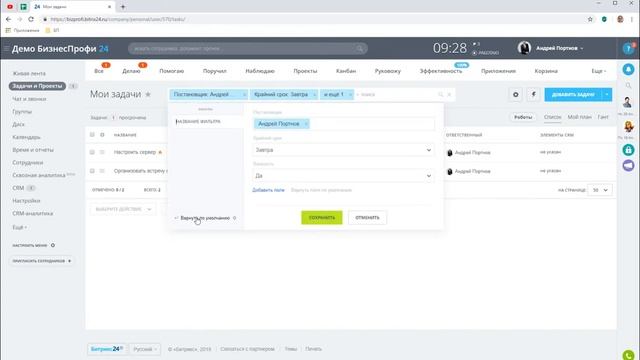
Task: Switch to the Помогаю tab
Action: (x=171, y=71)
